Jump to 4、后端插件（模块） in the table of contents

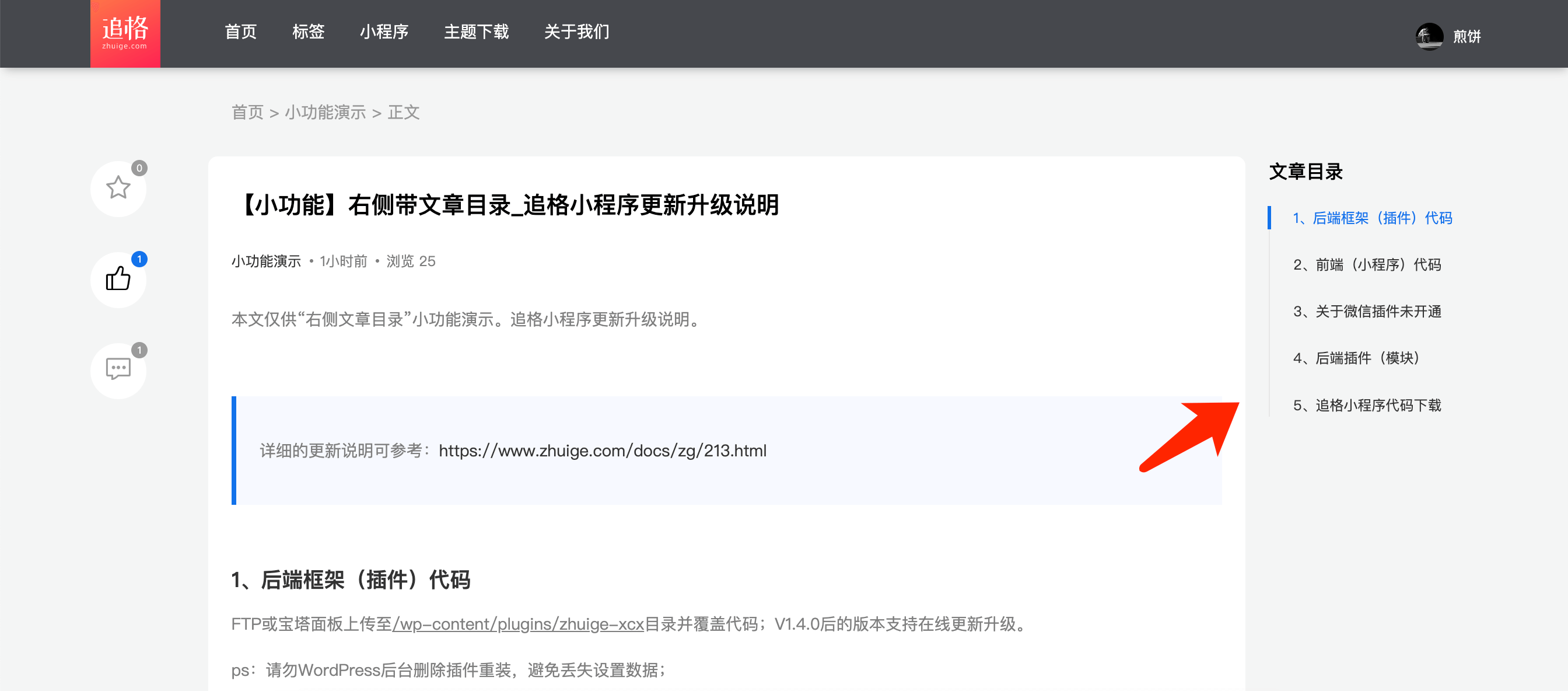click(1356, 358)
